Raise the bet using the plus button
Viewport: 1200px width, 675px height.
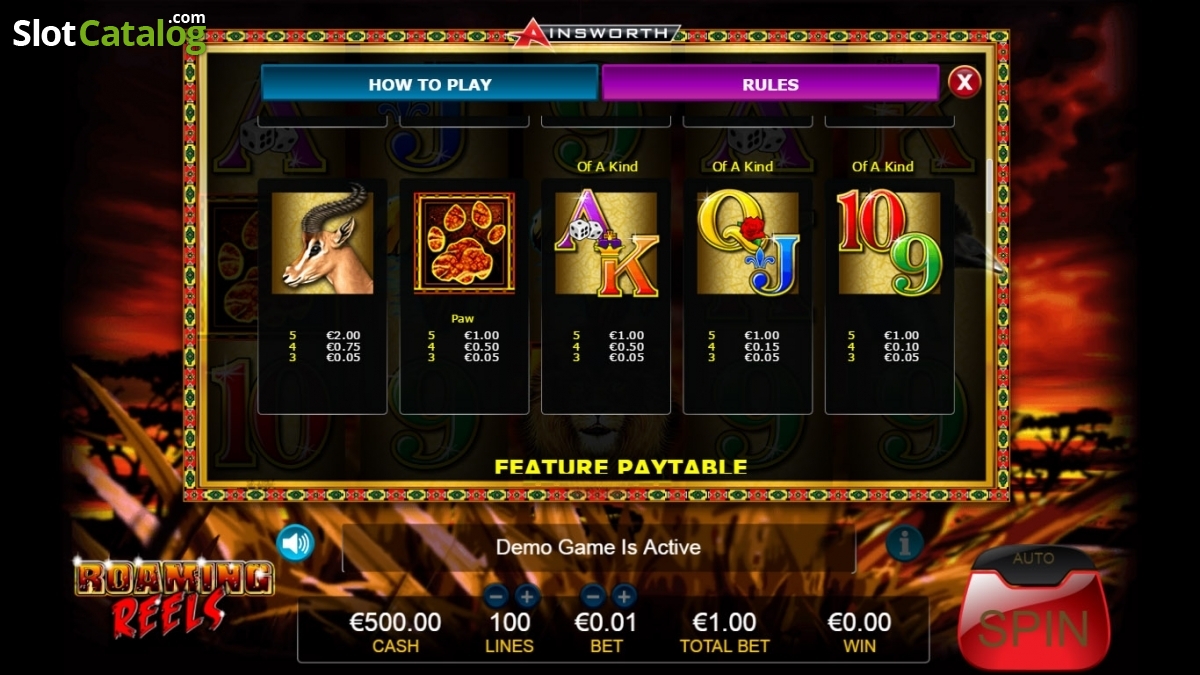coord(624,597)
